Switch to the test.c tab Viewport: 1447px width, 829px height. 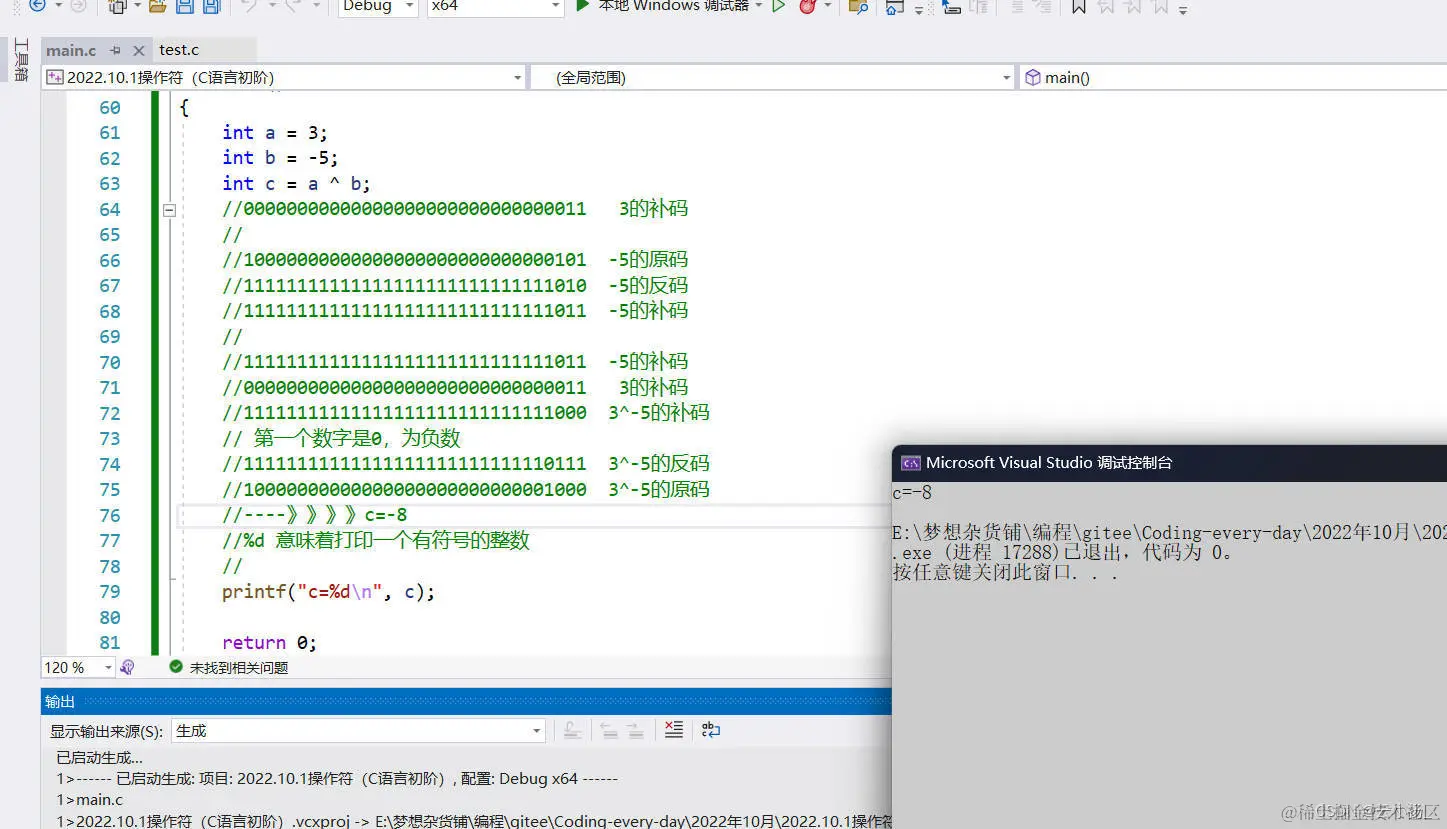coord(179,50)
